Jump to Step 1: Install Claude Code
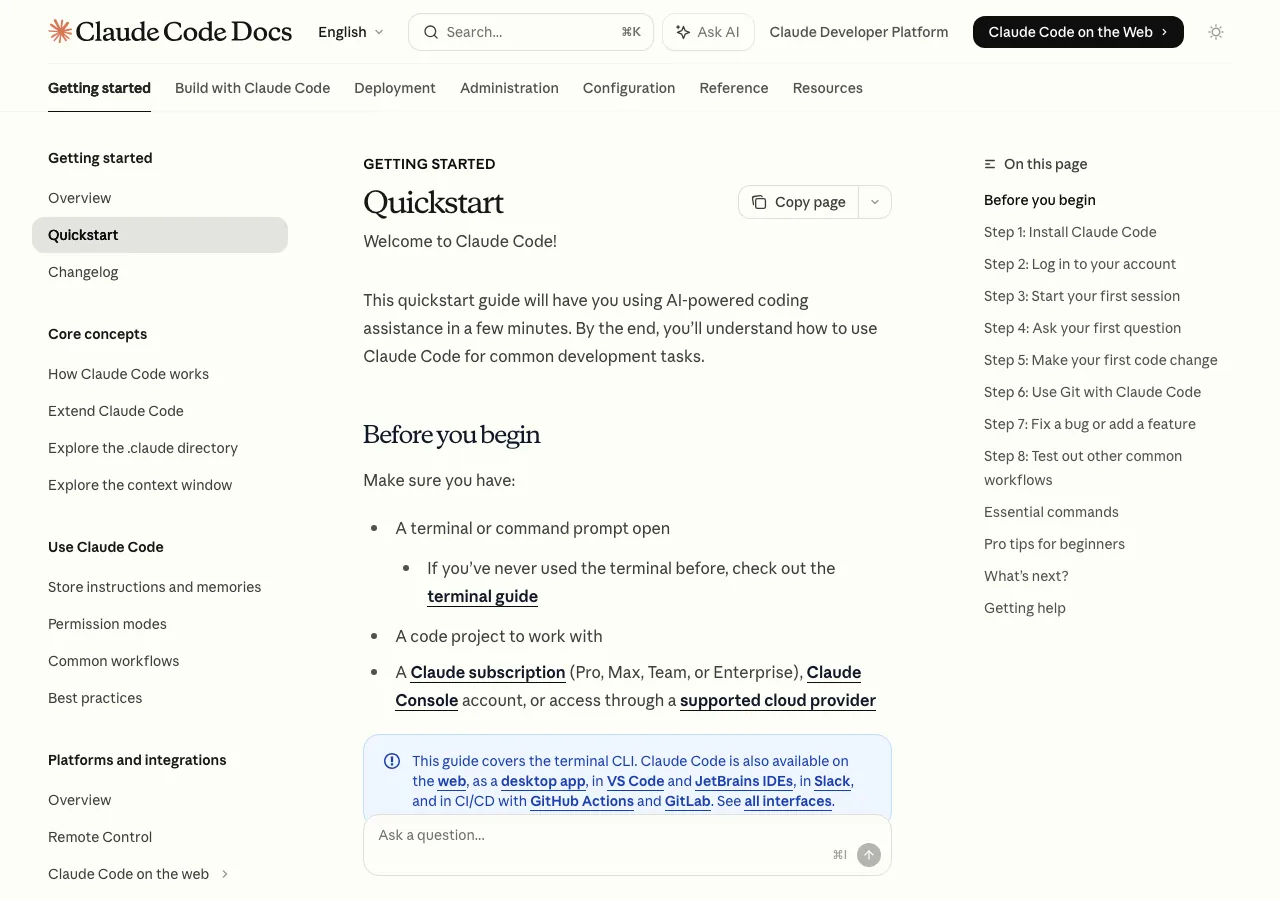Viewport: 1280px width, 900px height. (1070, 232)
